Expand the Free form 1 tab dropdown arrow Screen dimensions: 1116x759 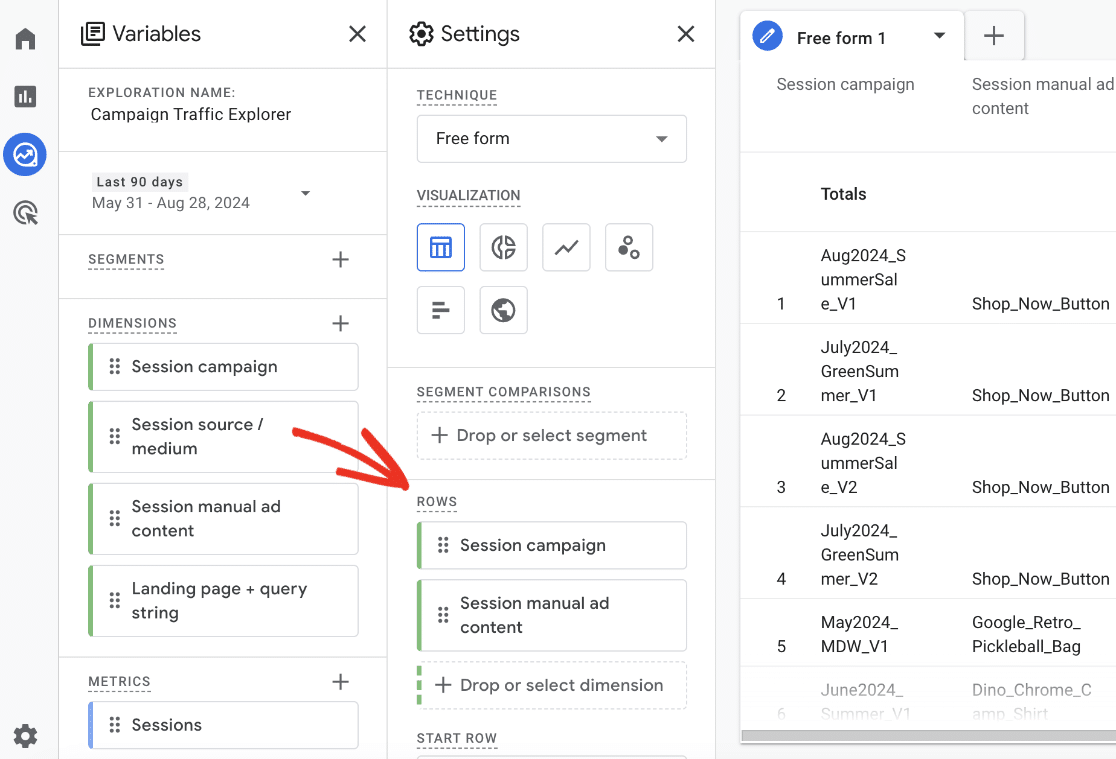938,36
